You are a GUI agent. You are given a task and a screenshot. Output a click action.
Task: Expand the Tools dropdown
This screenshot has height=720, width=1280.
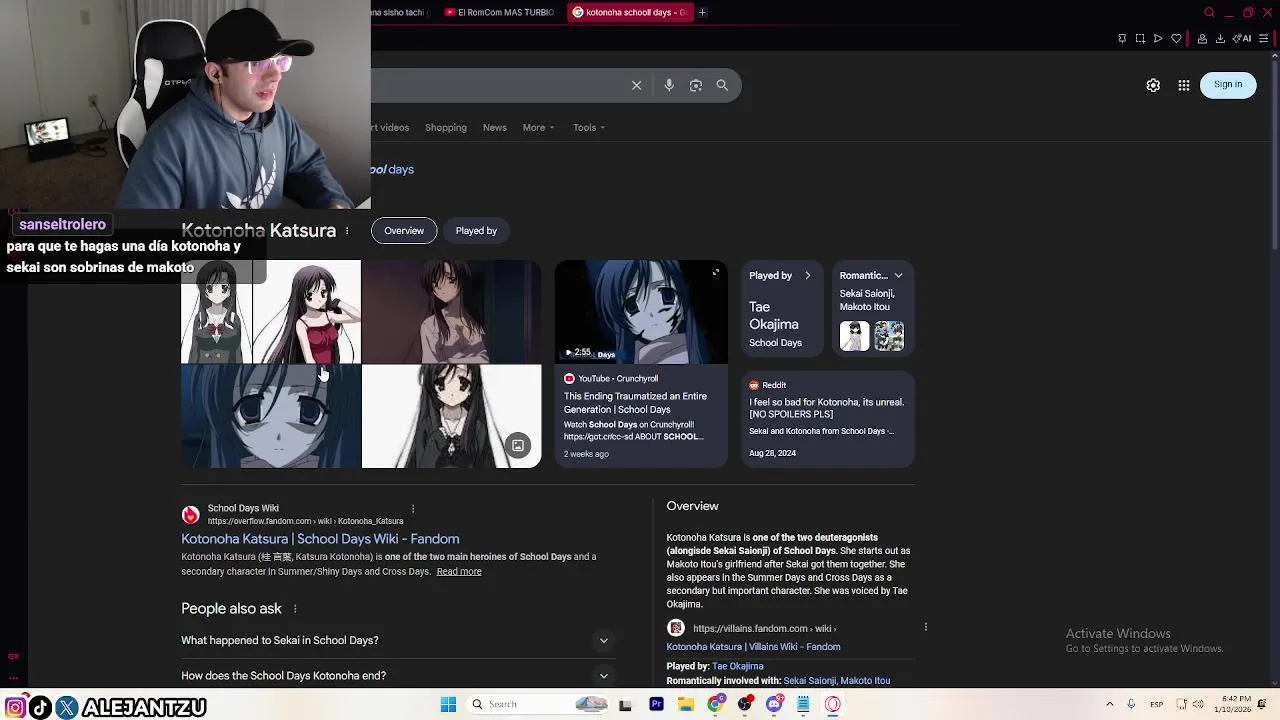pyautogui.click(x=589, y=127)
